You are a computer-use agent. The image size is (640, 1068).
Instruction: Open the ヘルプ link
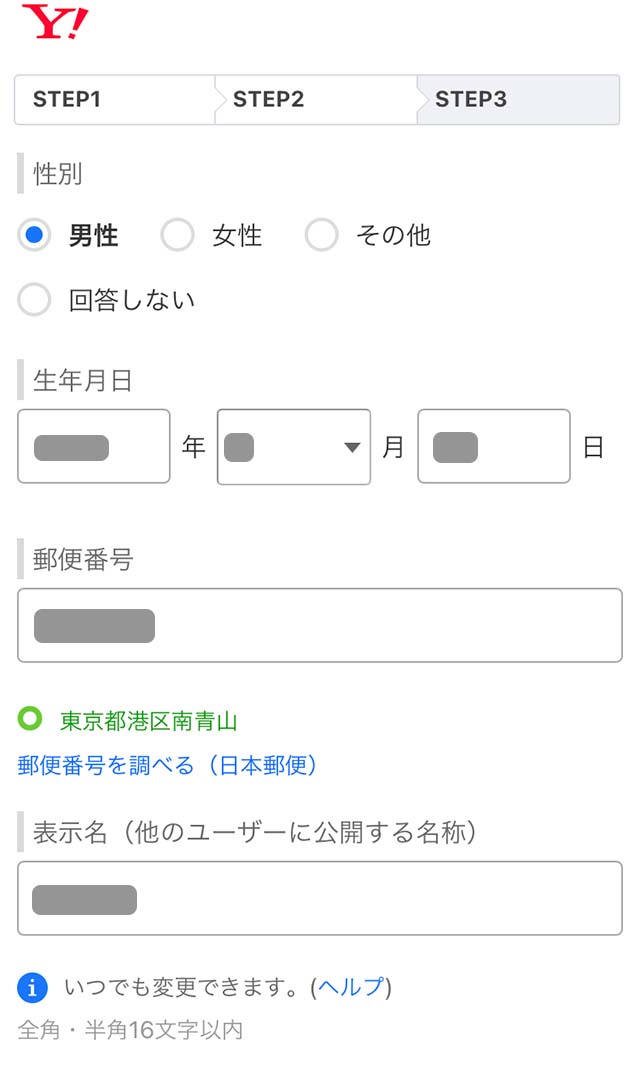point(351,988)
